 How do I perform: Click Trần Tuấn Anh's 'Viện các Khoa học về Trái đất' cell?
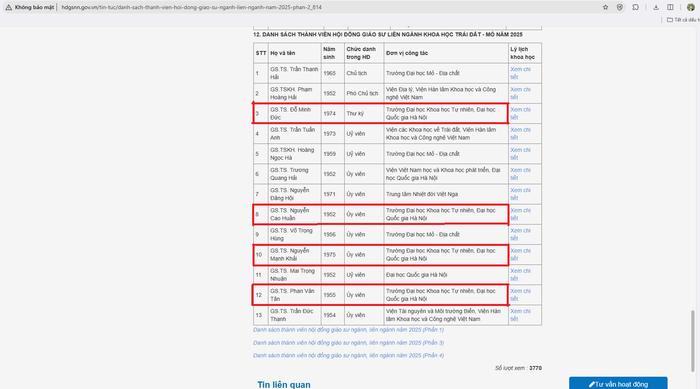[x=446, y=134]
